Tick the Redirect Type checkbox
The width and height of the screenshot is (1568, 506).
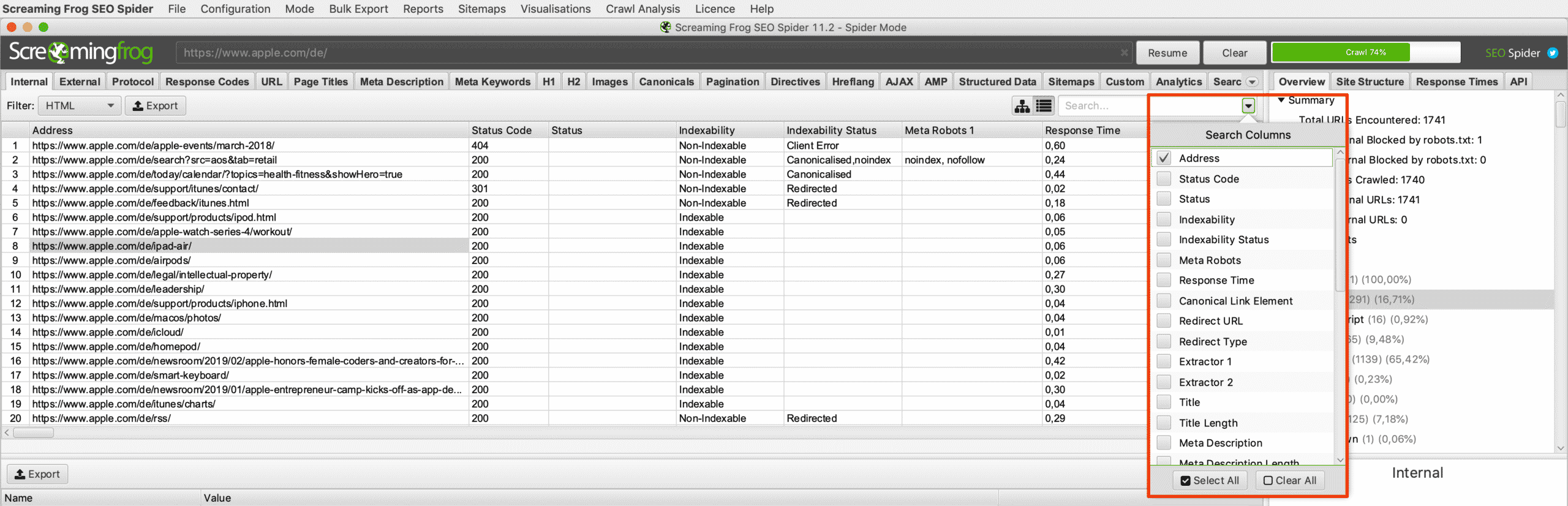tap(1164, 341)
